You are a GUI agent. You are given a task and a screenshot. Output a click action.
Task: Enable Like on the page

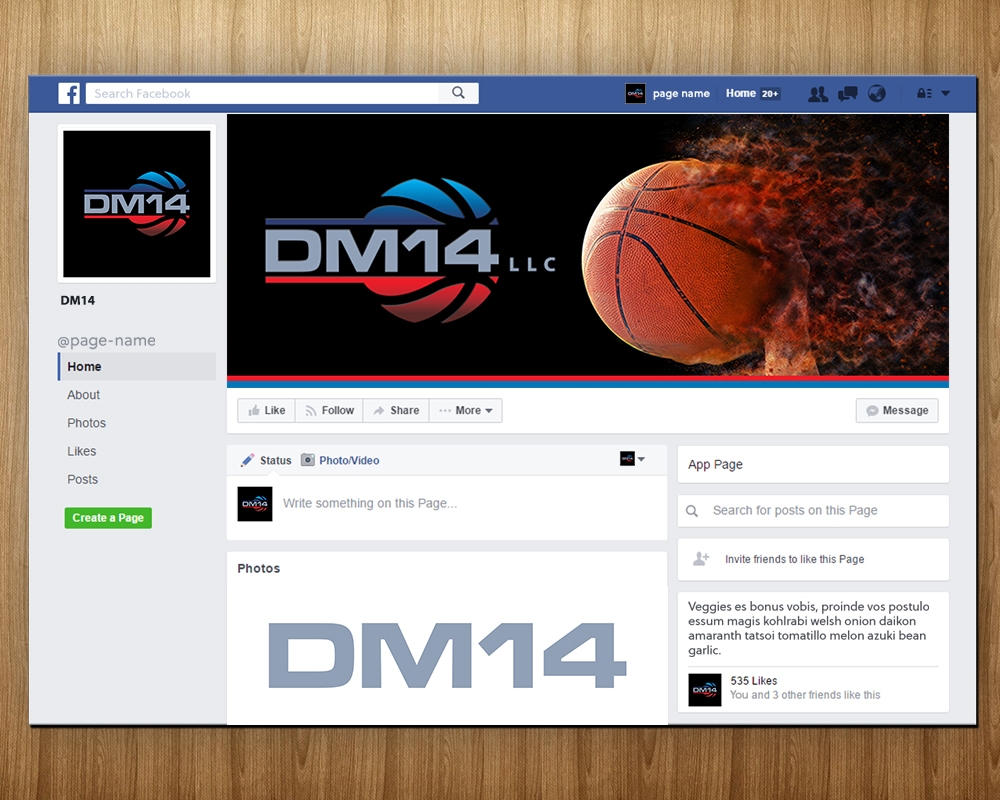coord(266,410)
